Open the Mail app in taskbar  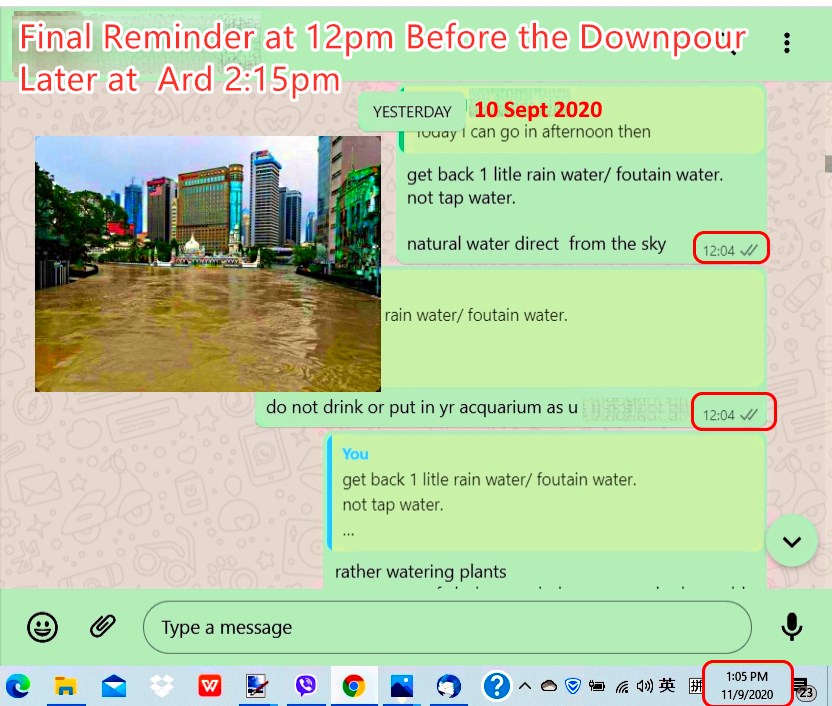pos(114,686)
